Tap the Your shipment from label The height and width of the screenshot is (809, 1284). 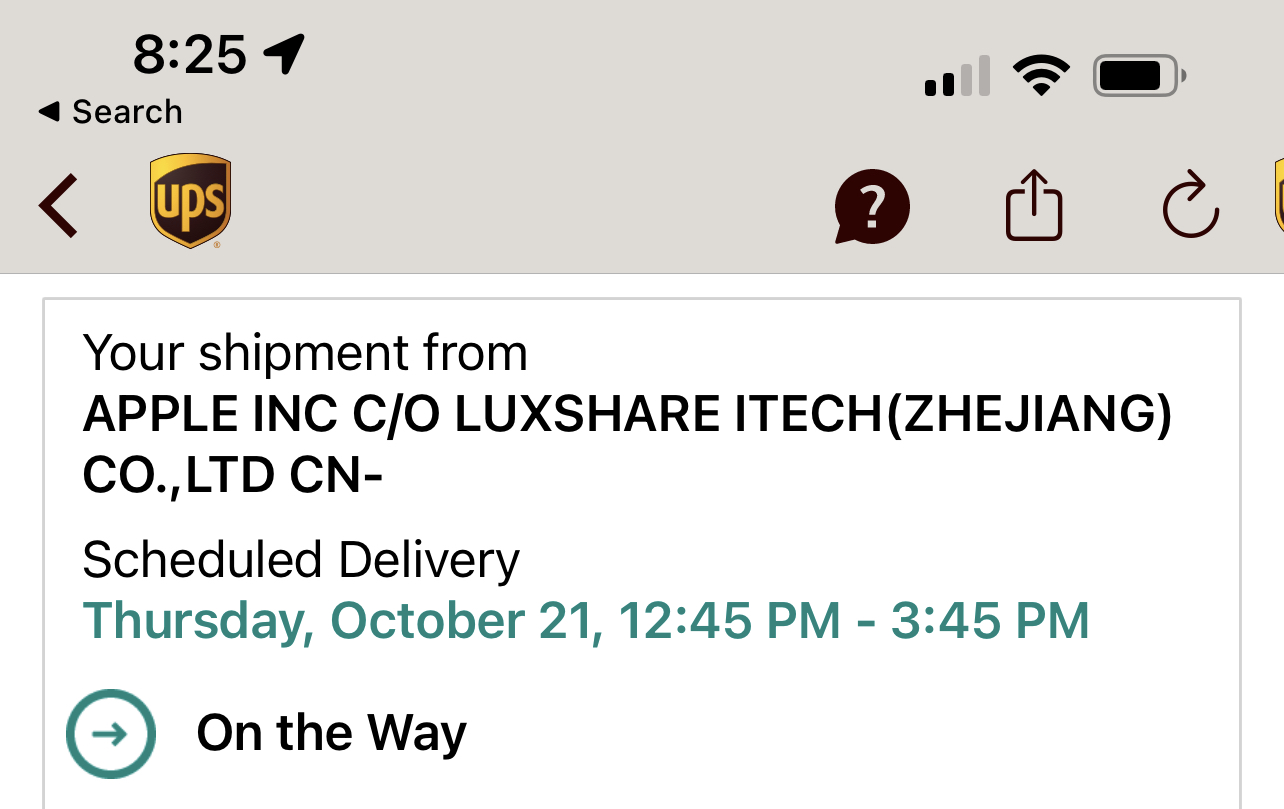click(305, 353)
